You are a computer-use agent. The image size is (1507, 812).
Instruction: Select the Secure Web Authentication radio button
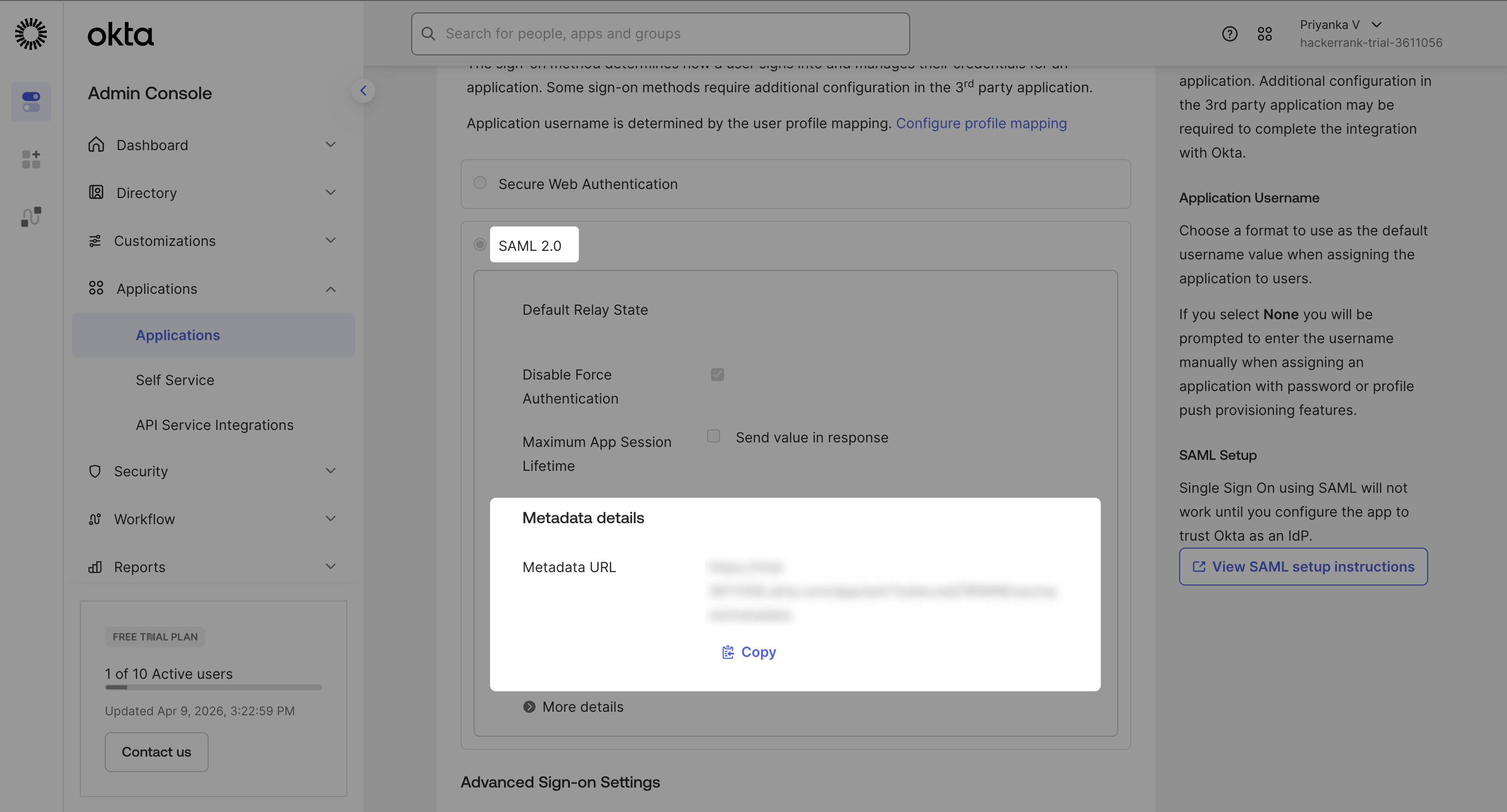(480, 183)
